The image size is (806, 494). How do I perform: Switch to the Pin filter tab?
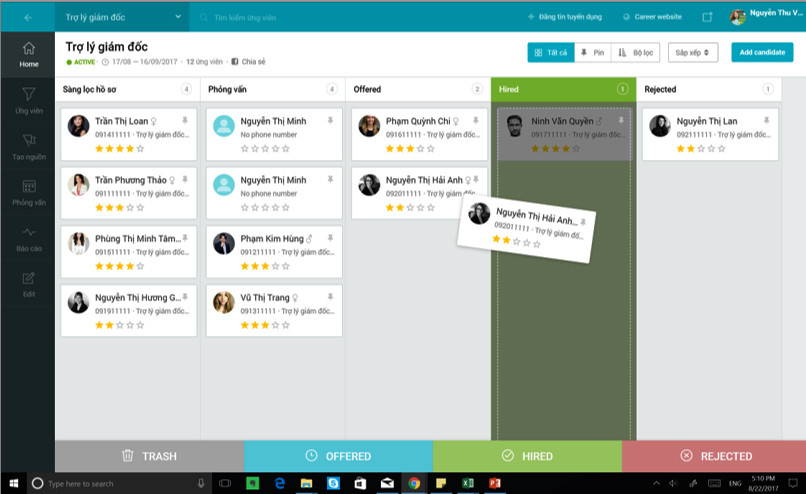[x=592, y=52]
